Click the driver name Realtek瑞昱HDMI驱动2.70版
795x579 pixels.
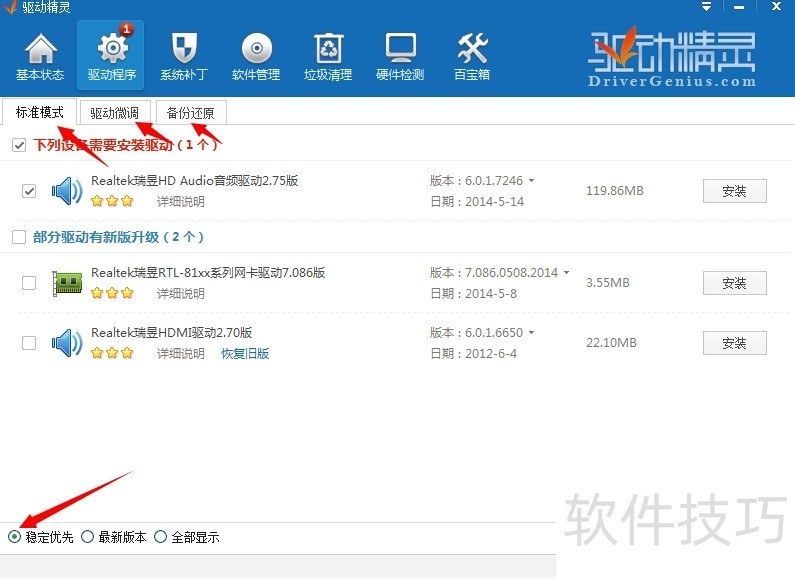(171, 333)
